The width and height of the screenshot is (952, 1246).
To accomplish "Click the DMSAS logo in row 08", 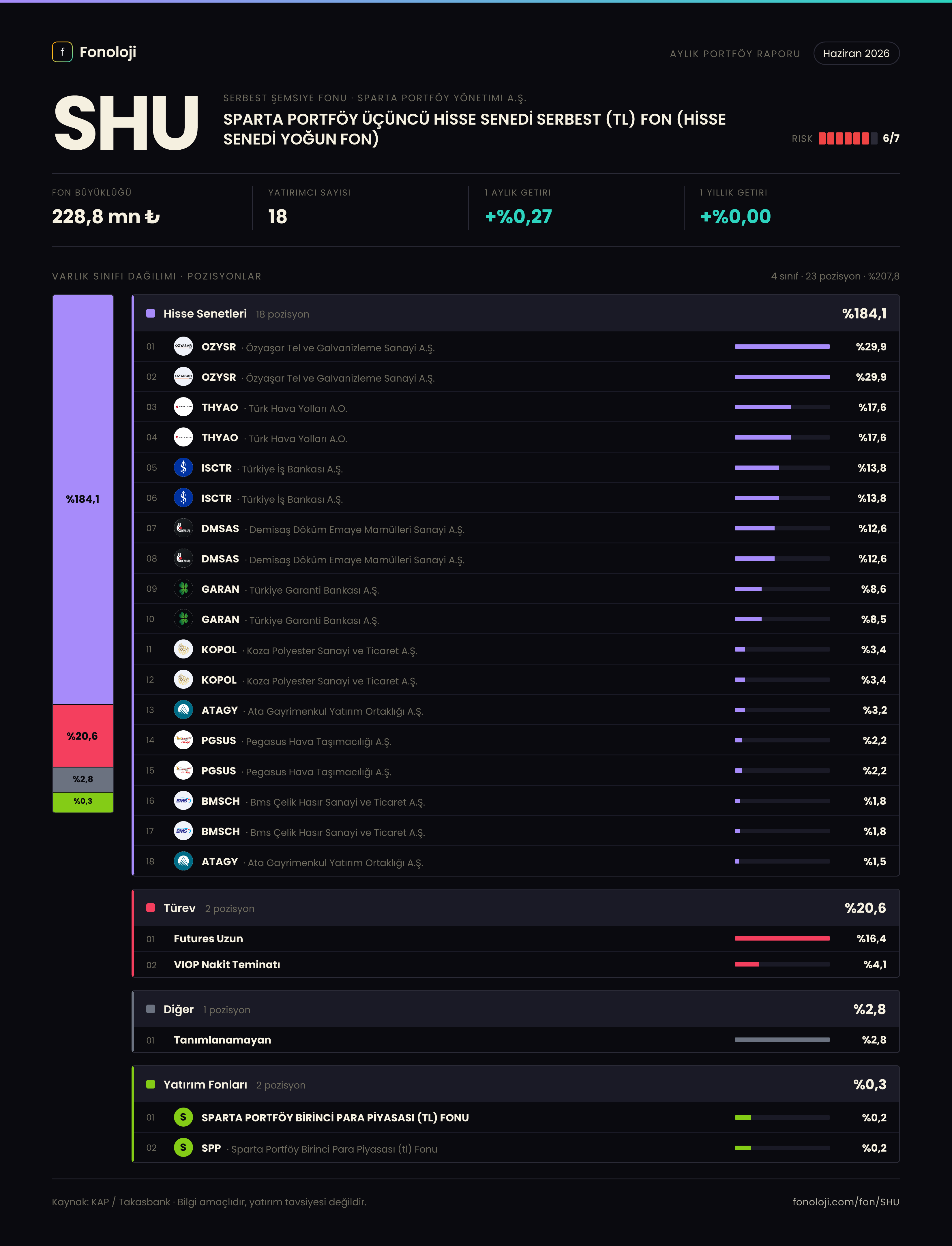I will 183,559.
